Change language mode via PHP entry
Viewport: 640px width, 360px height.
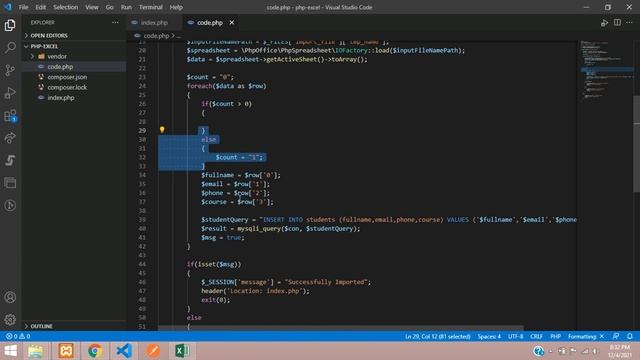[x=556, y=336]
